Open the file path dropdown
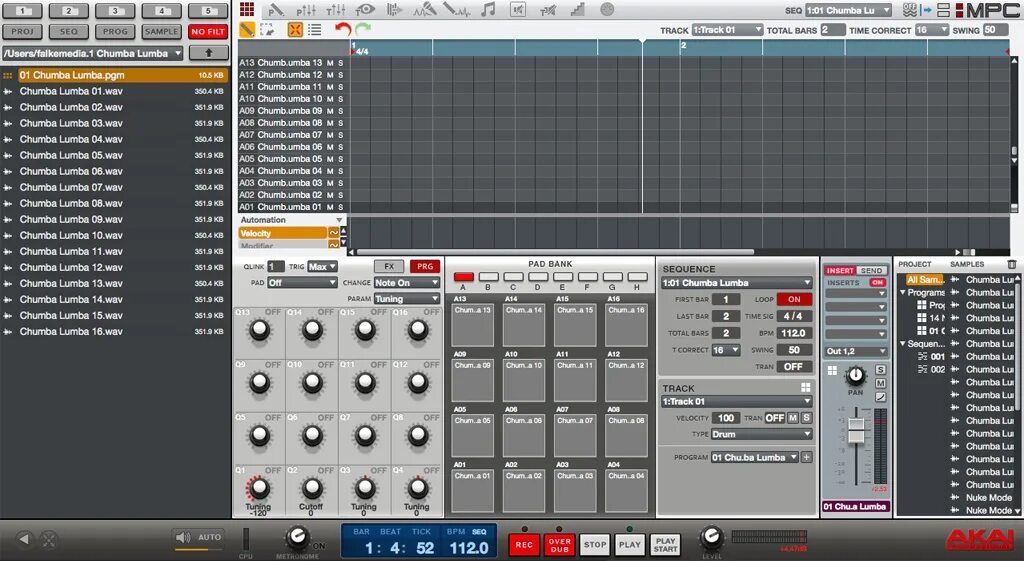 click(93, 54)
